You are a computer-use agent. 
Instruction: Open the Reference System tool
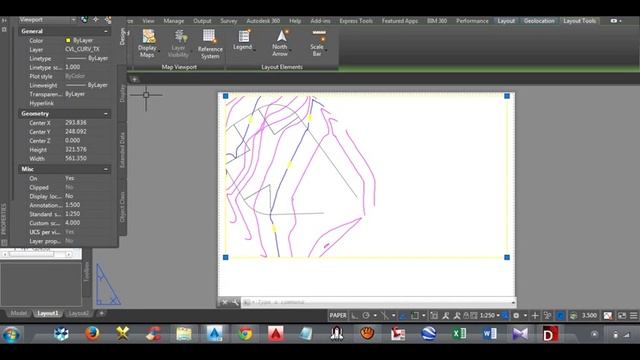pos(210,44)
